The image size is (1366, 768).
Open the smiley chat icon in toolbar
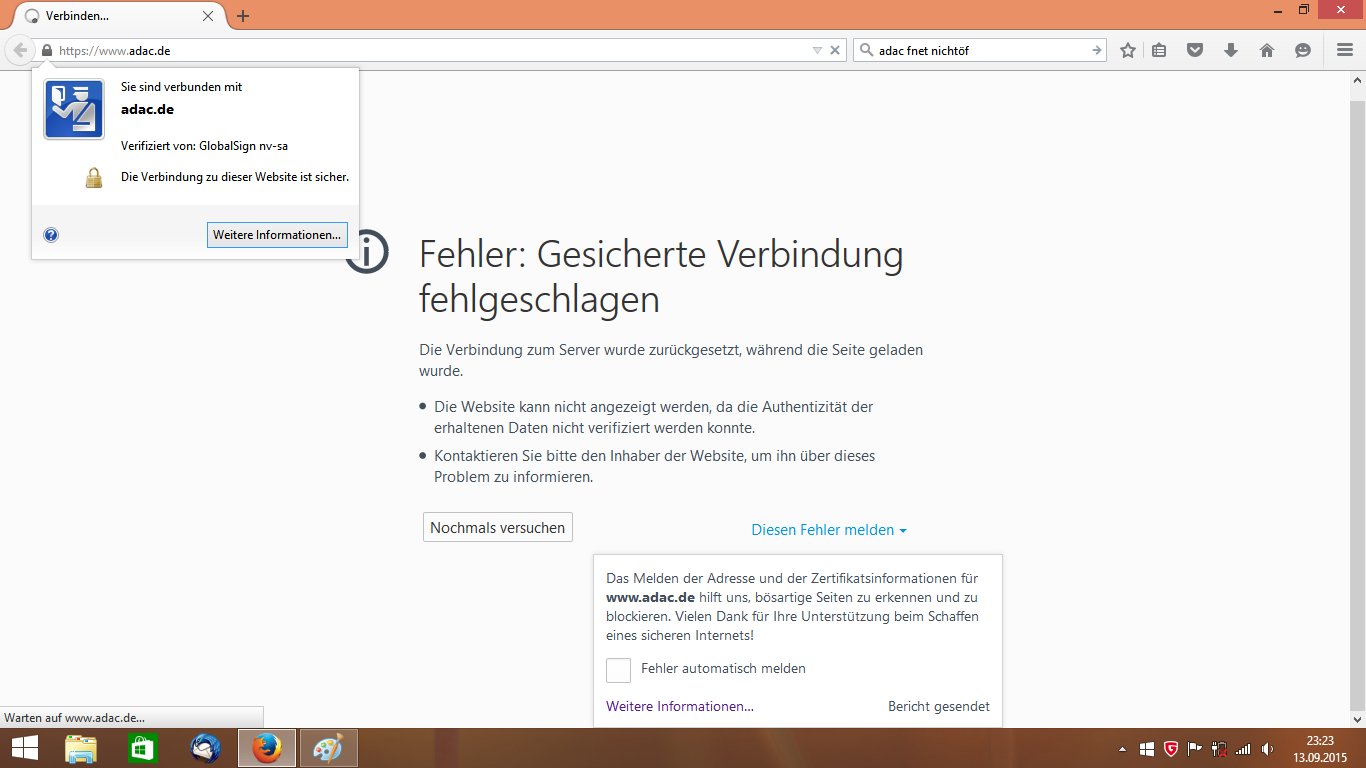[1303, 50]
